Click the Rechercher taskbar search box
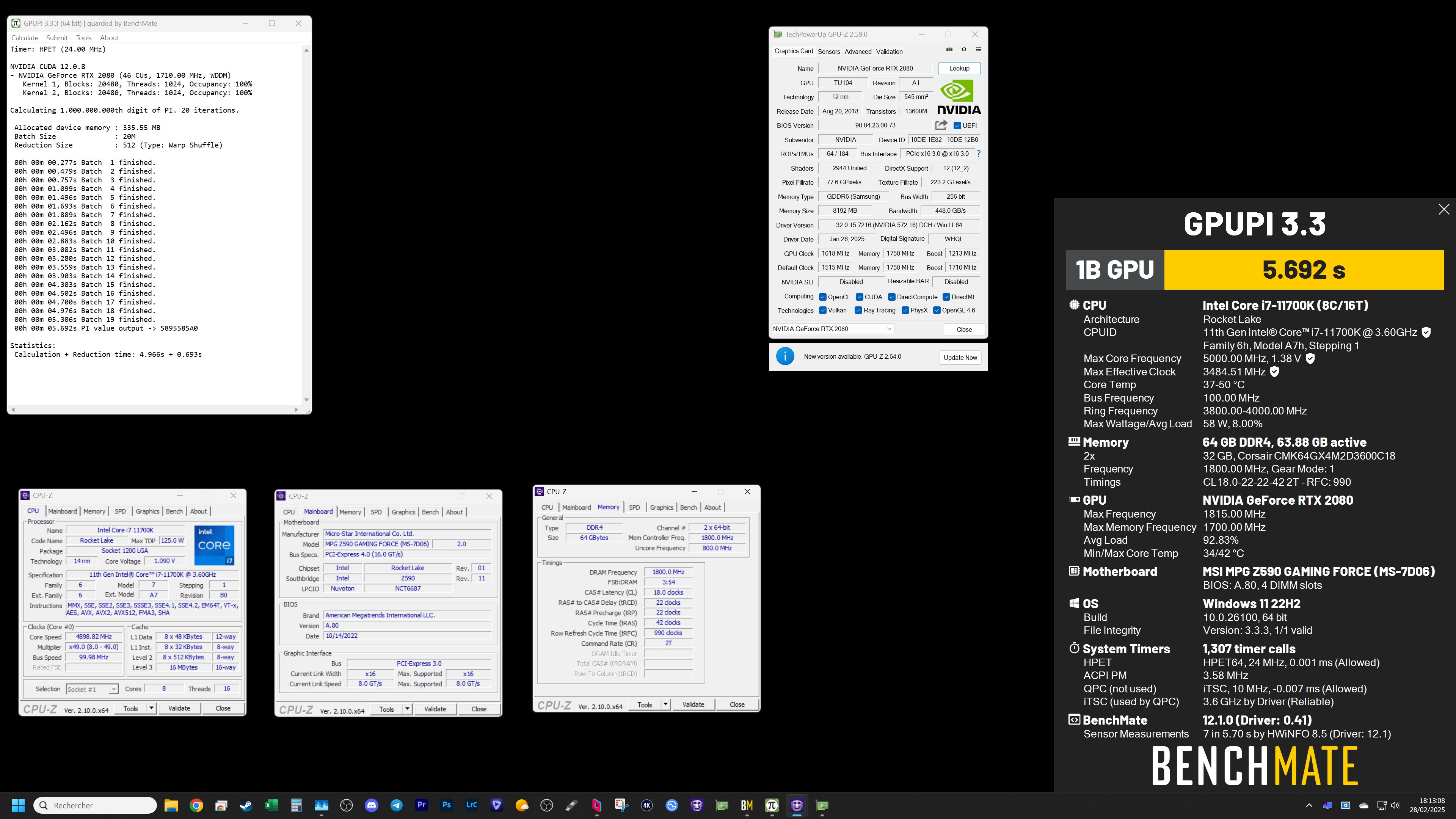Image resolution: width=1456 pixels, height=819 pixels. [95, 805]
